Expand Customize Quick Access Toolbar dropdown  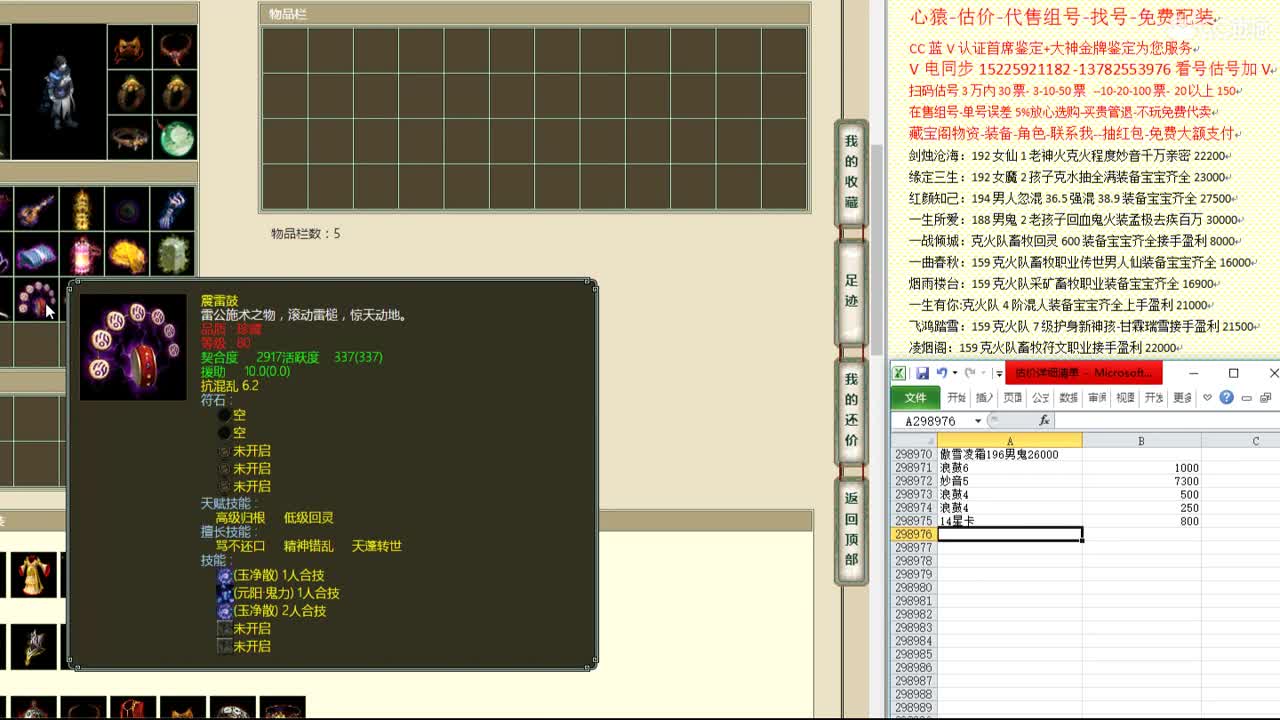pos(998,373)
